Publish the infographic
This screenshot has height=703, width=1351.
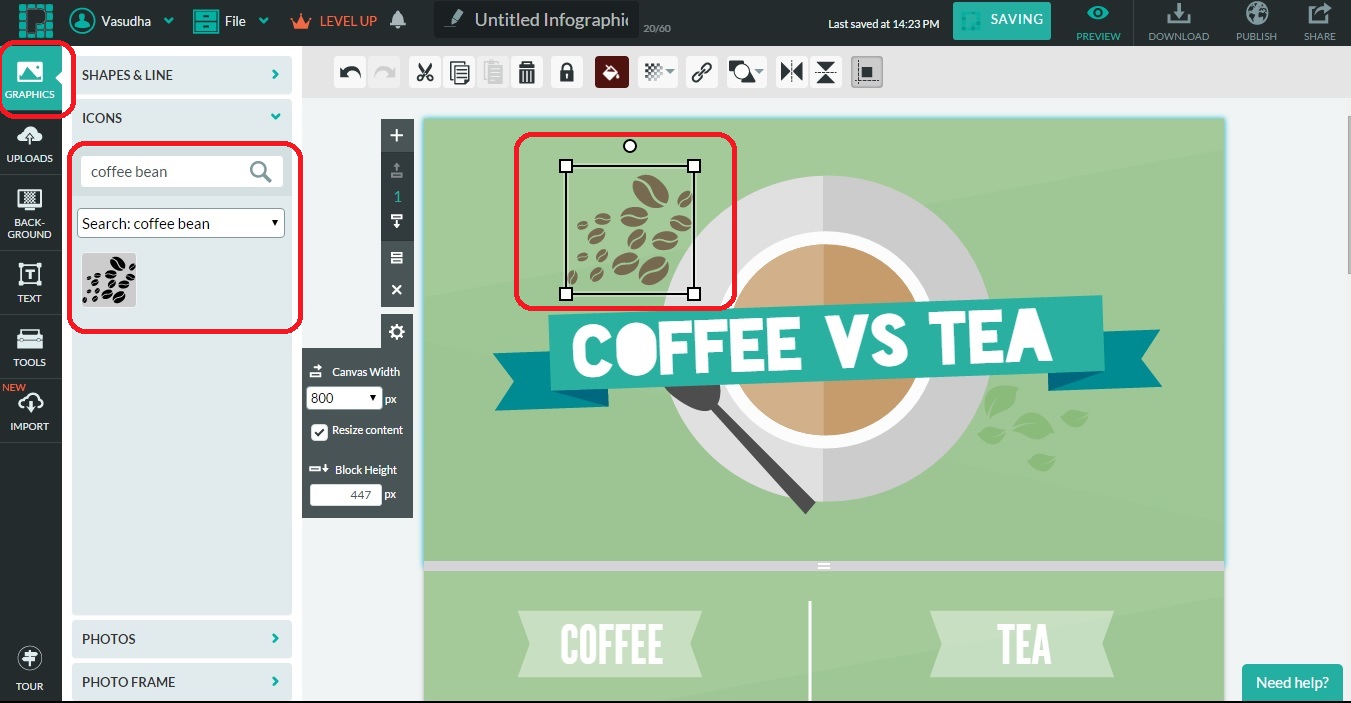click(1256, 22)
